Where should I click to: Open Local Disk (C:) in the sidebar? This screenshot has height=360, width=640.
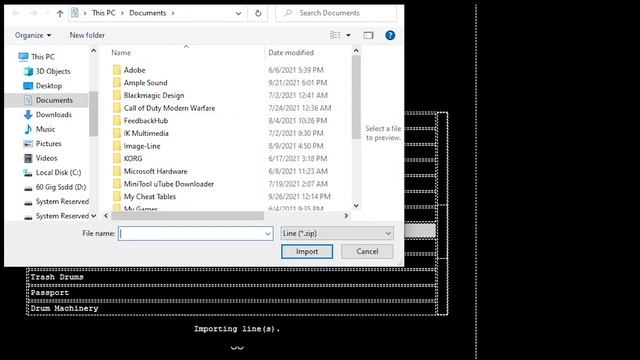58,173
